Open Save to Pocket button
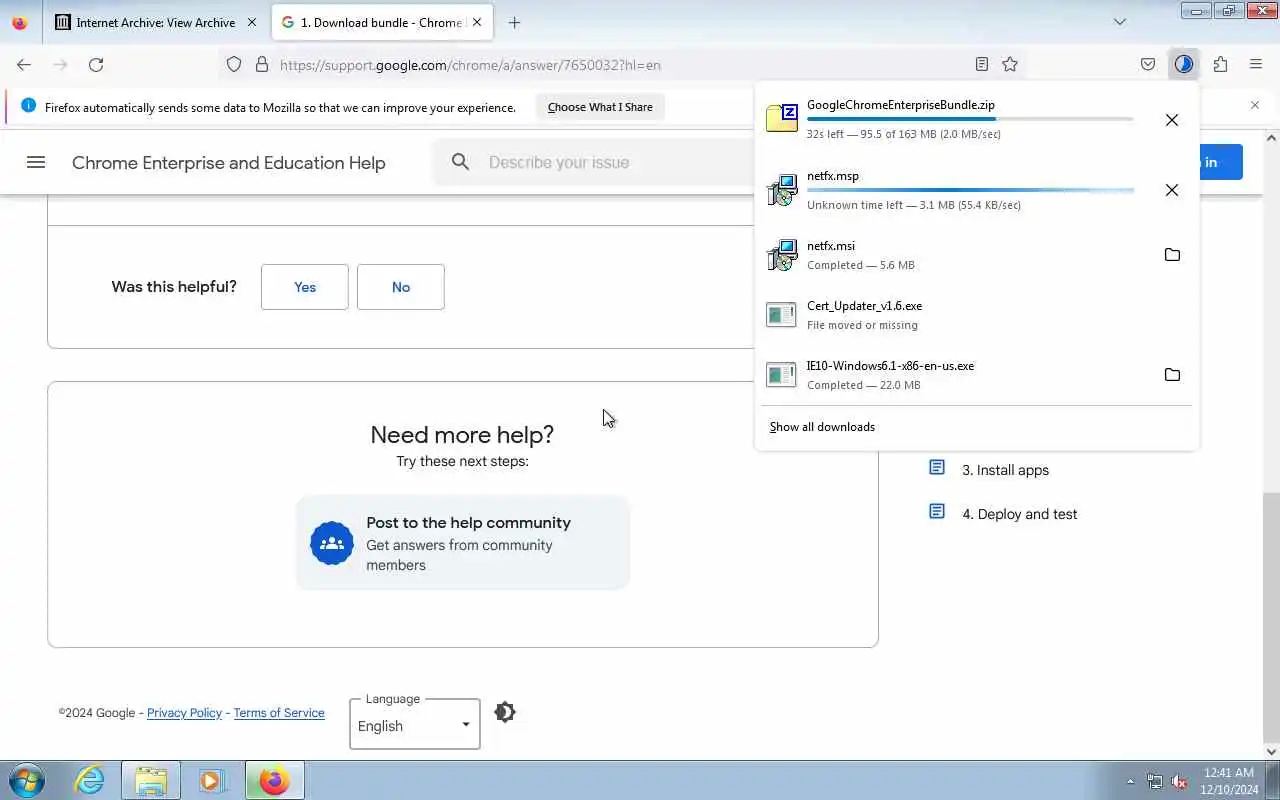Image resolution: width=1280 pixels, height=800 pixels. click(1148, 64)
